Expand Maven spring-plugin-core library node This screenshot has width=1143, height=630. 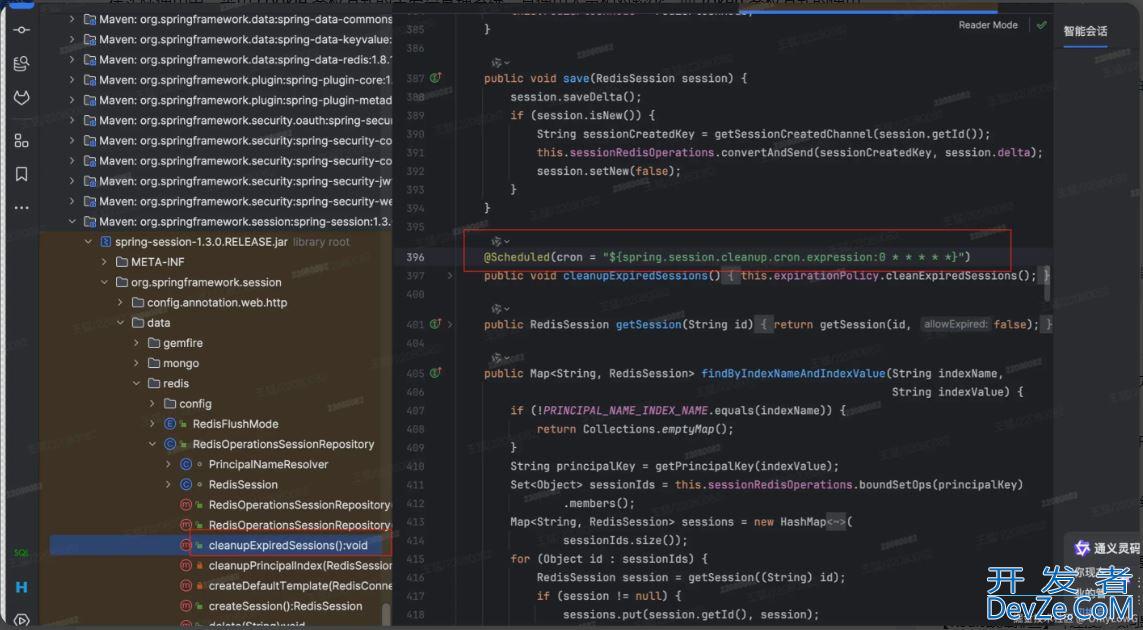72,79
